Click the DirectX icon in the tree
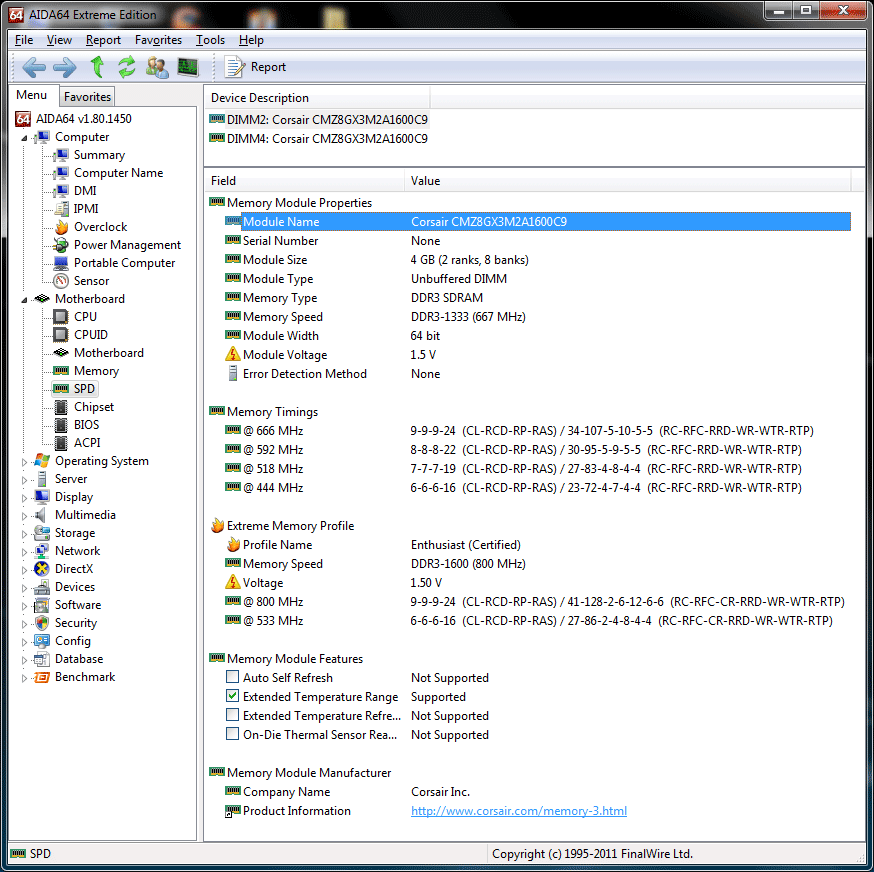 42,569
